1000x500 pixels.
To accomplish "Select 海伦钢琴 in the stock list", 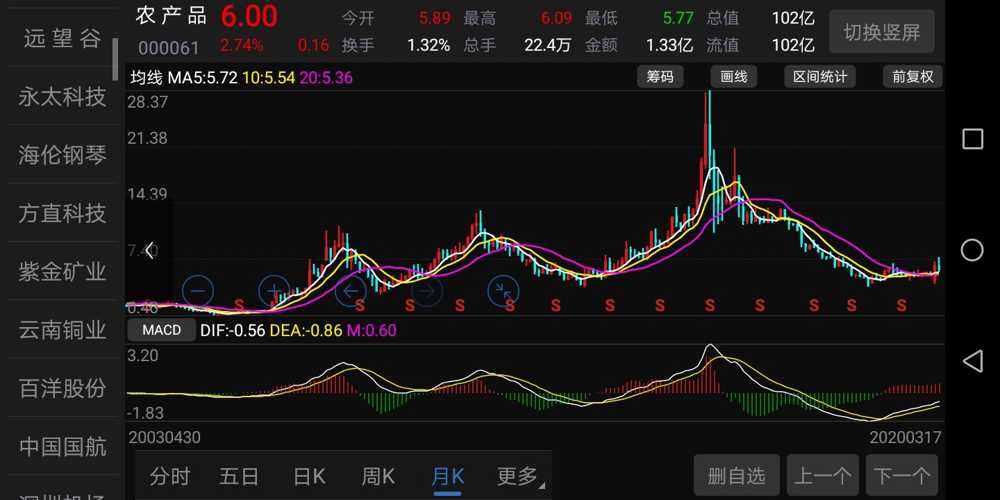I will click(62, 155).
